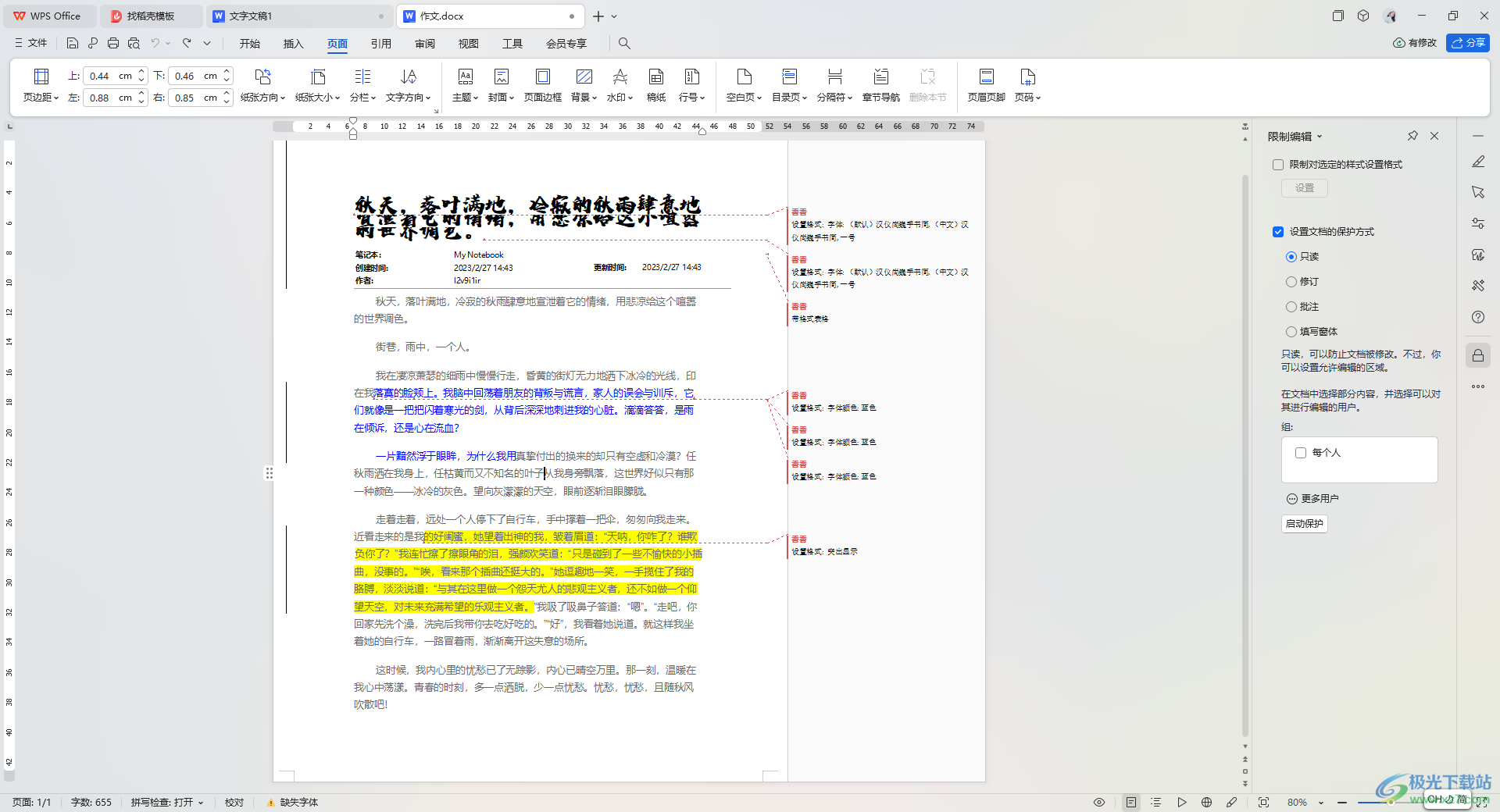Open the three dots more icon in sidebar
Image resolution: width=1500 pixels, height=812 pixels.
click(1478, 386)
